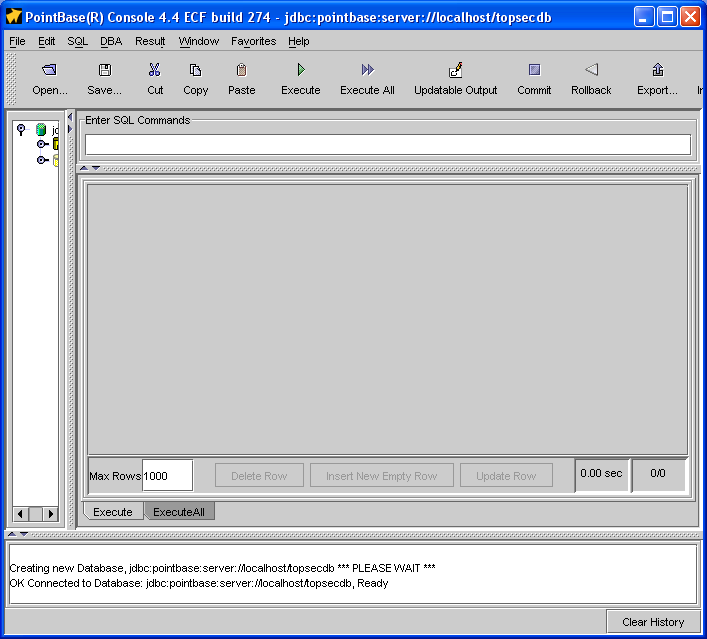Maximize the PointBase Console window
707x639 pixels.
pos(667,17)
